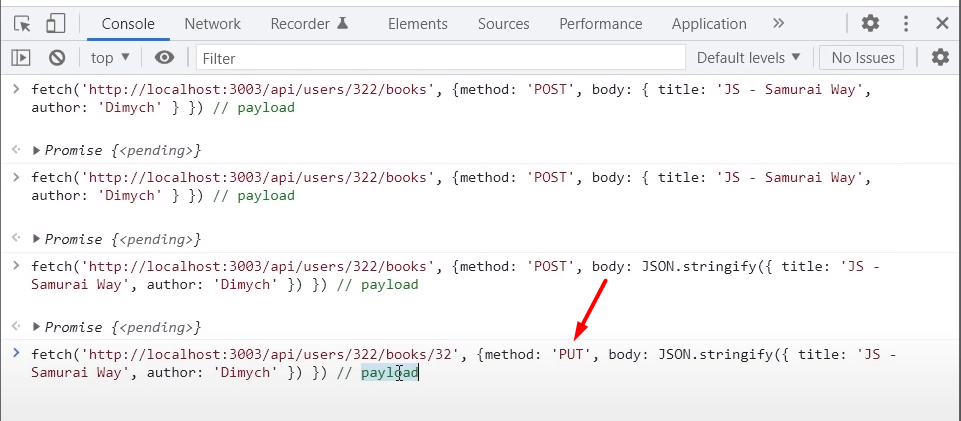Expand the third pending Promise

coord(37,328)
